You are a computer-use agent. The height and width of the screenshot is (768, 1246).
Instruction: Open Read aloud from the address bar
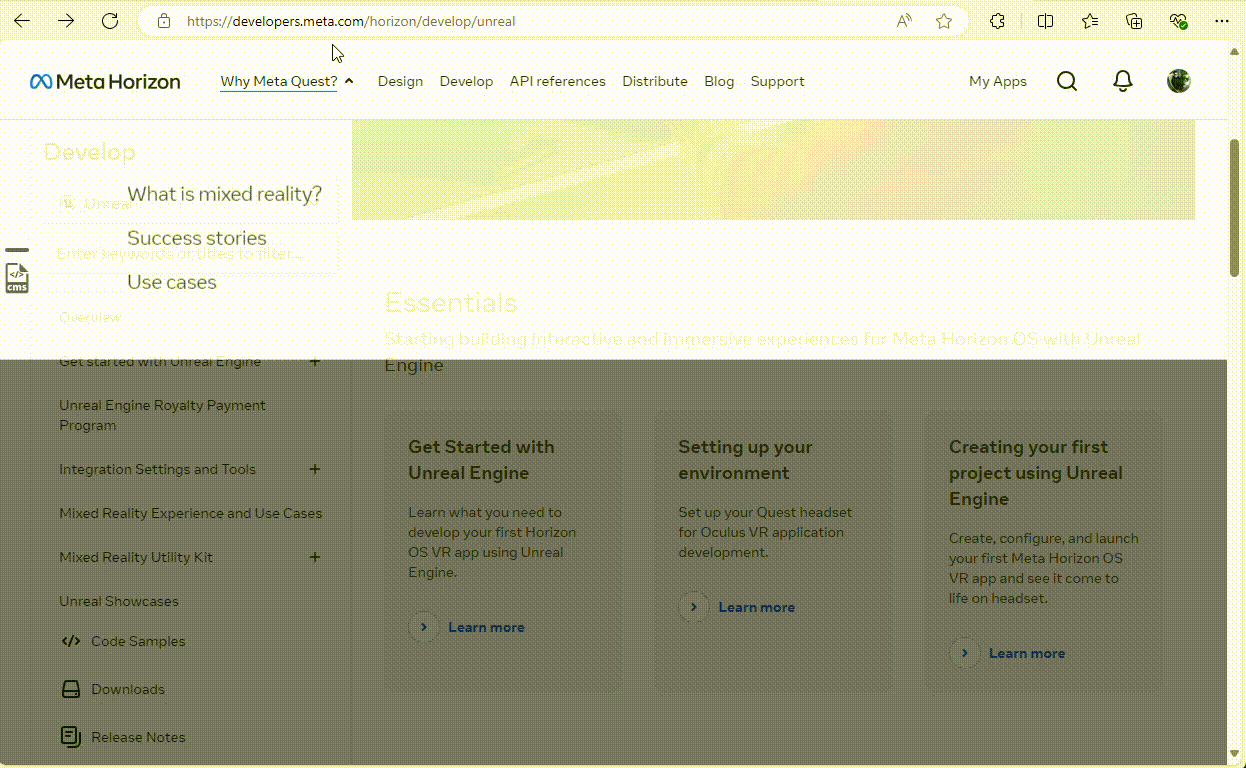[x=904, y=21]
